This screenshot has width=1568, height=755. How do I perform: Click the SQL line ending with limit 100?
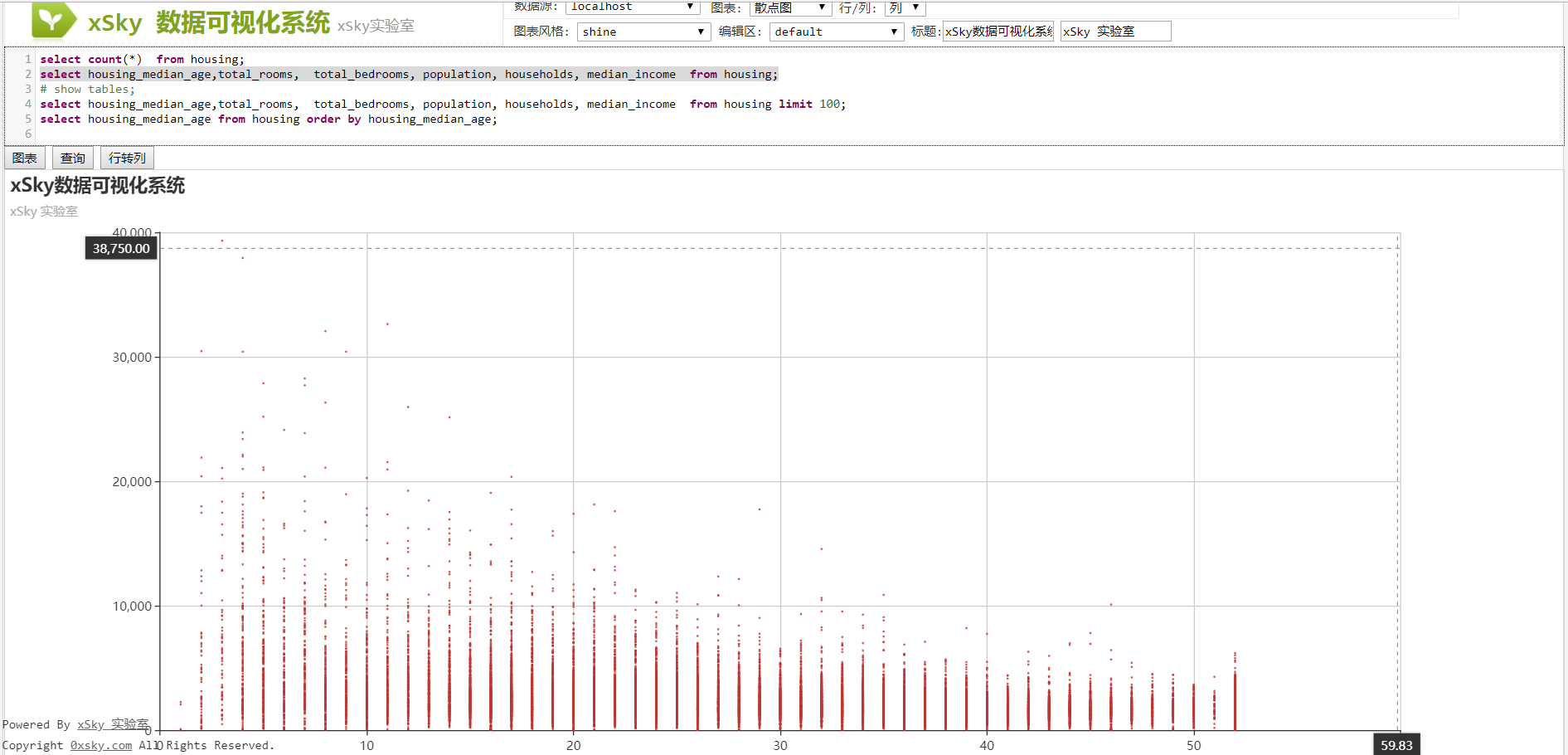pos(442,104)
